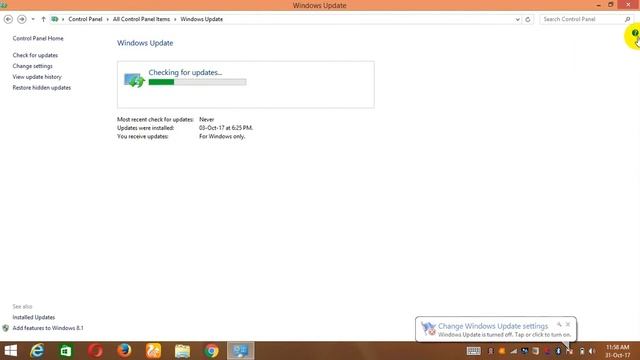Launch Firefox from taskbar
Image resolution: width=640 pixels, height=360 pixels.
pos(124,351)
